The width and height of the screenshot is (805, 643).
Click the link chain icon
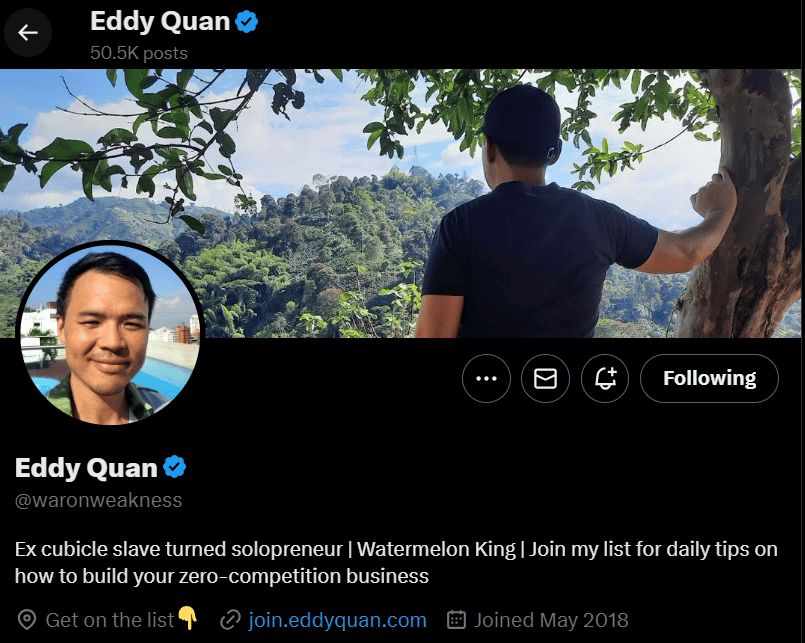click(230, 620)
